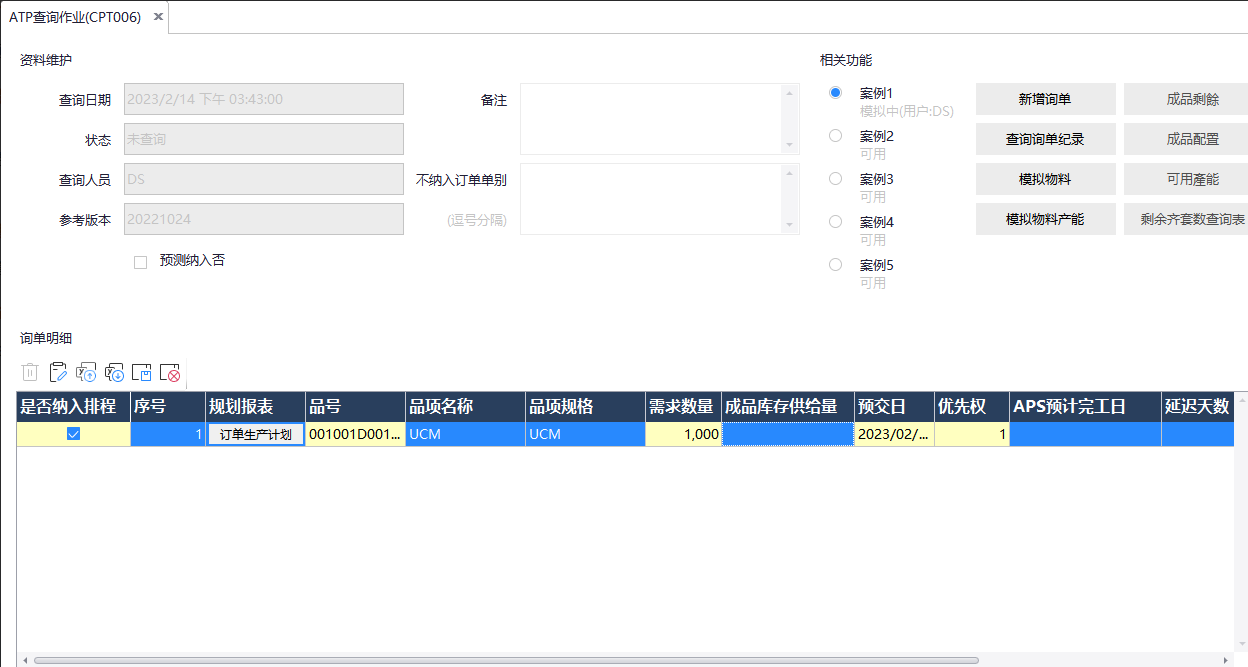Click the clipboard edit pencil icon
The width and height of the screenshot is (1248, 667).
point(58,373)
